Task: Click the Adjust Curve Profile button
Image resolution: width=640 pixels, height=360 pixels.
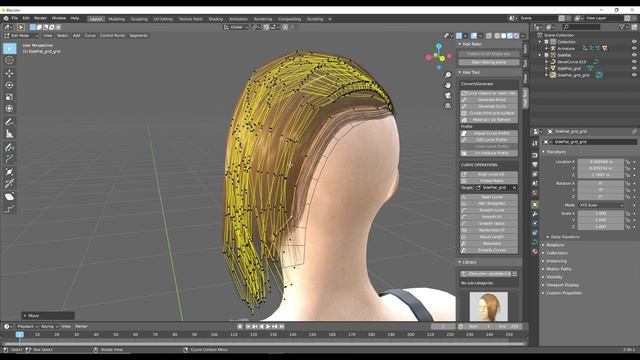Action: [489, 133]
